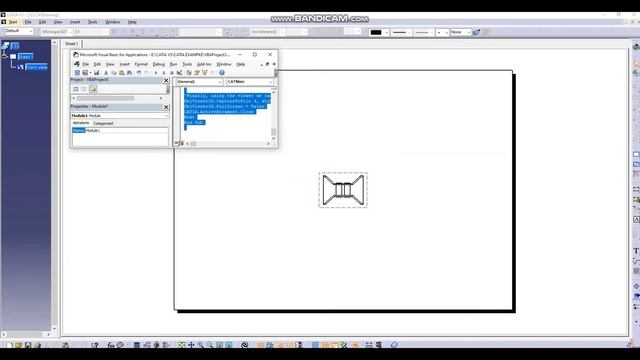Open the VBA Format menu
This screenshot has height=360, width=640.
141,64
